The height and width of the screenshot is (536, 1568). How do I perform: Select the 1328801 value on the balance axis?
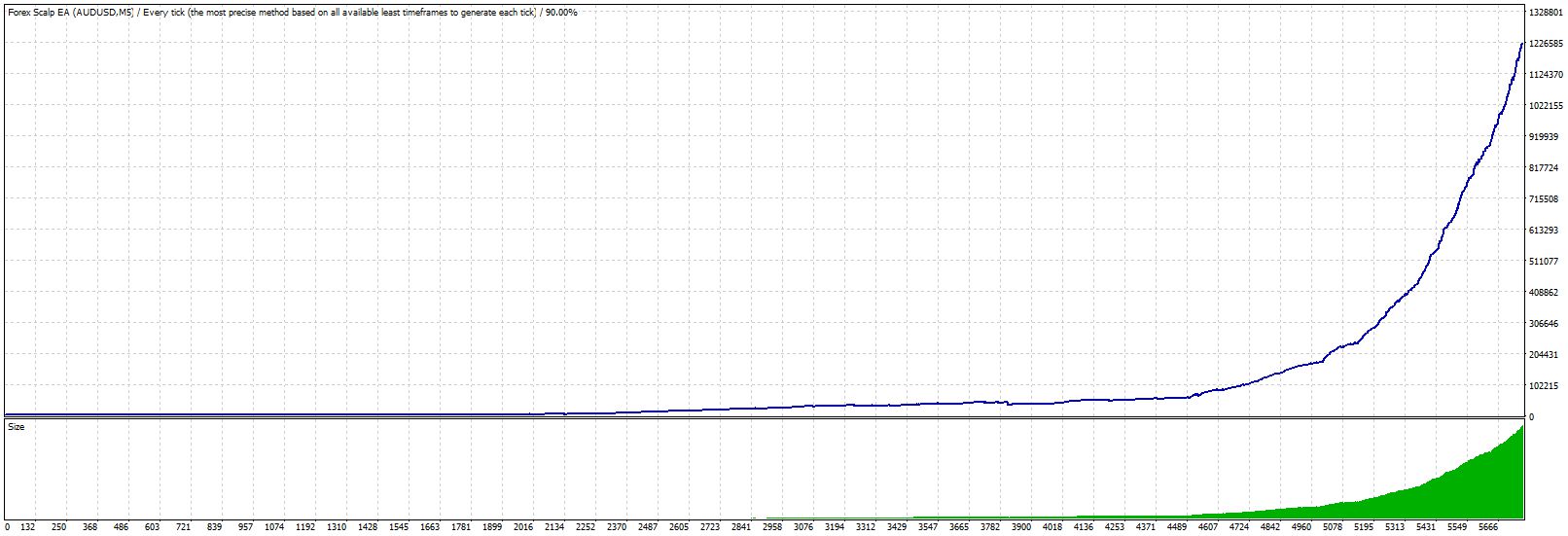point(1546,13)
